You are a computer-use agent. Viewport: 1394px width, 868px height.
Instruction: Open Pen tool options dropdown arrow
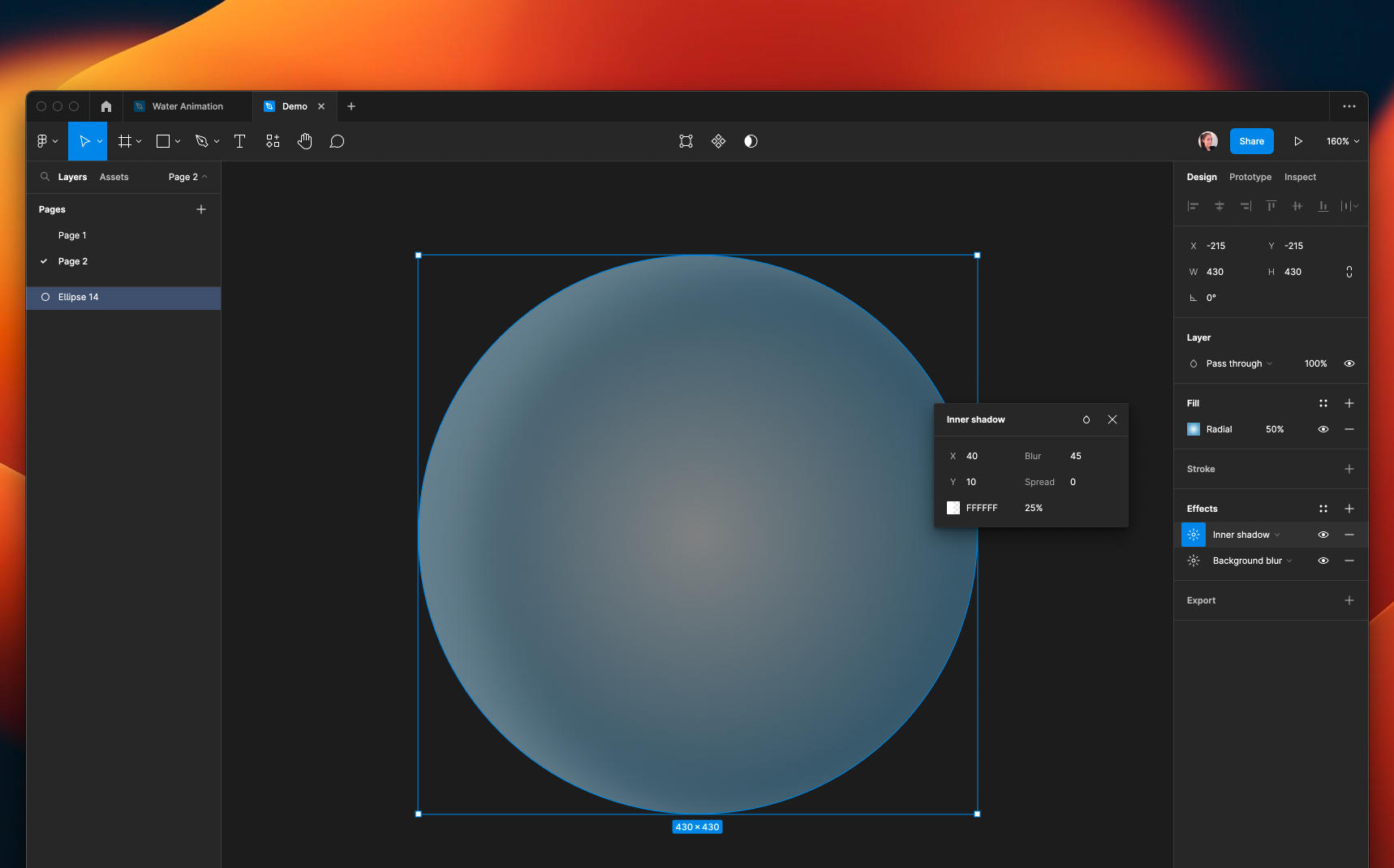217,141
